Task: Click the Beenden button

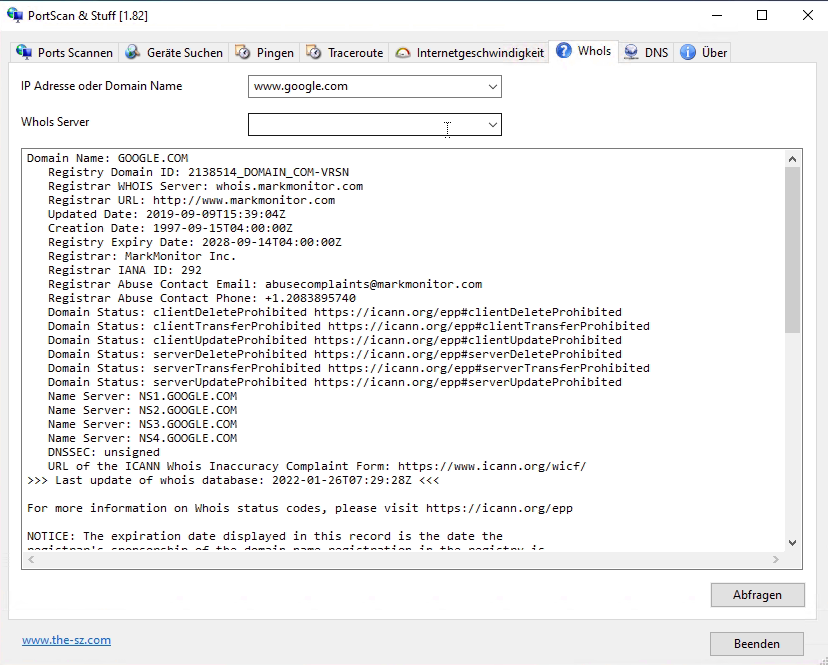Action: click(x=757, y=643)
